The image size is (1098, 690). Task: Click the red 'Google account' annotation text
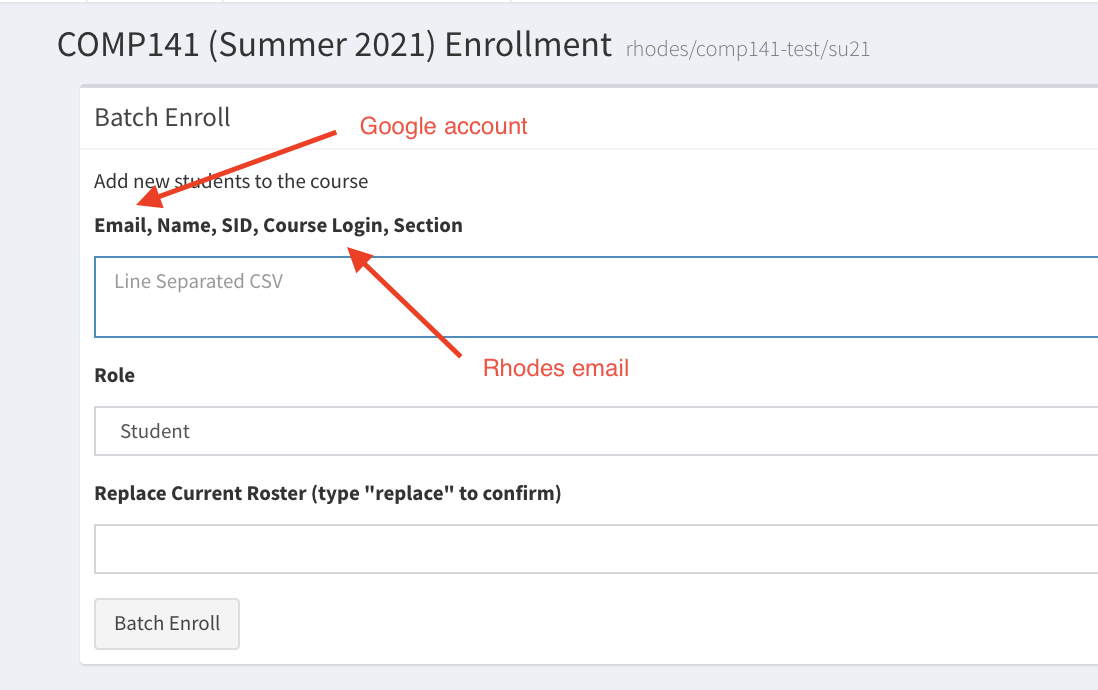click(443, 127)
